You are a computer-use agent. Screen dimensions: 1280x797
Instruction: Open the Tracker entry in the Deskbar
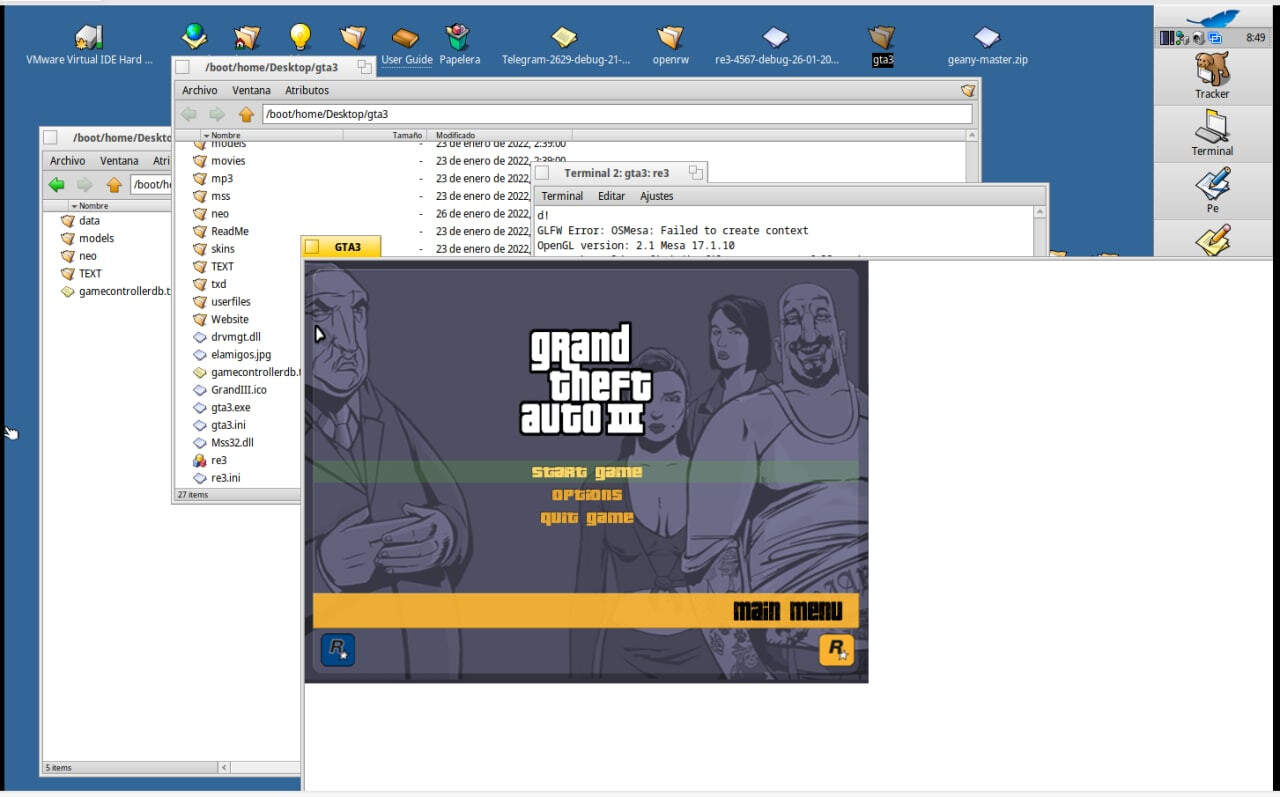click(x=1212, y=76)
